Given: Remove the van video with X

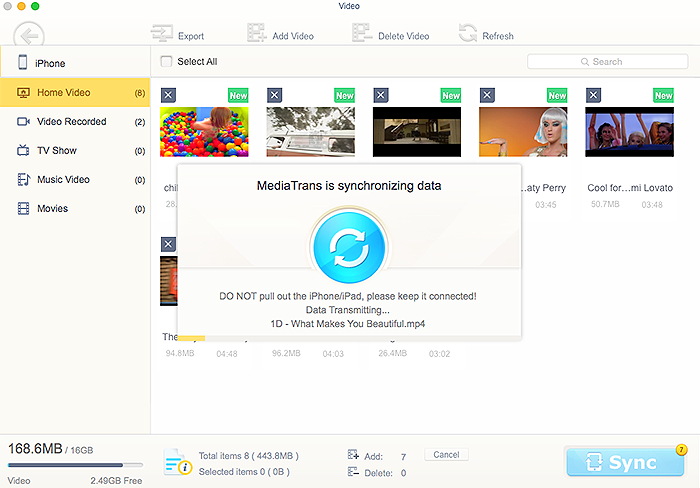Looking at the screenshot, I should pos(274,95).
